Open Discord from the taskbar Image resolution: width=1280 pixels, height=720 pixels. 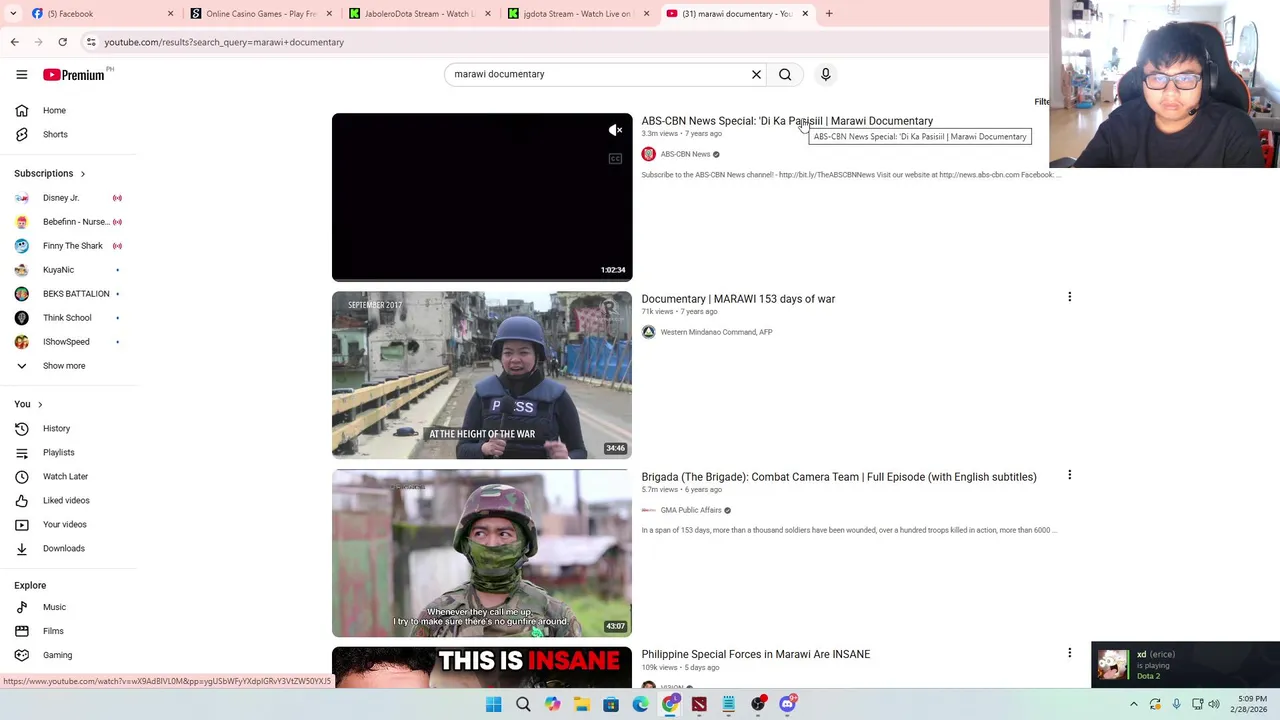pos(787,704)
